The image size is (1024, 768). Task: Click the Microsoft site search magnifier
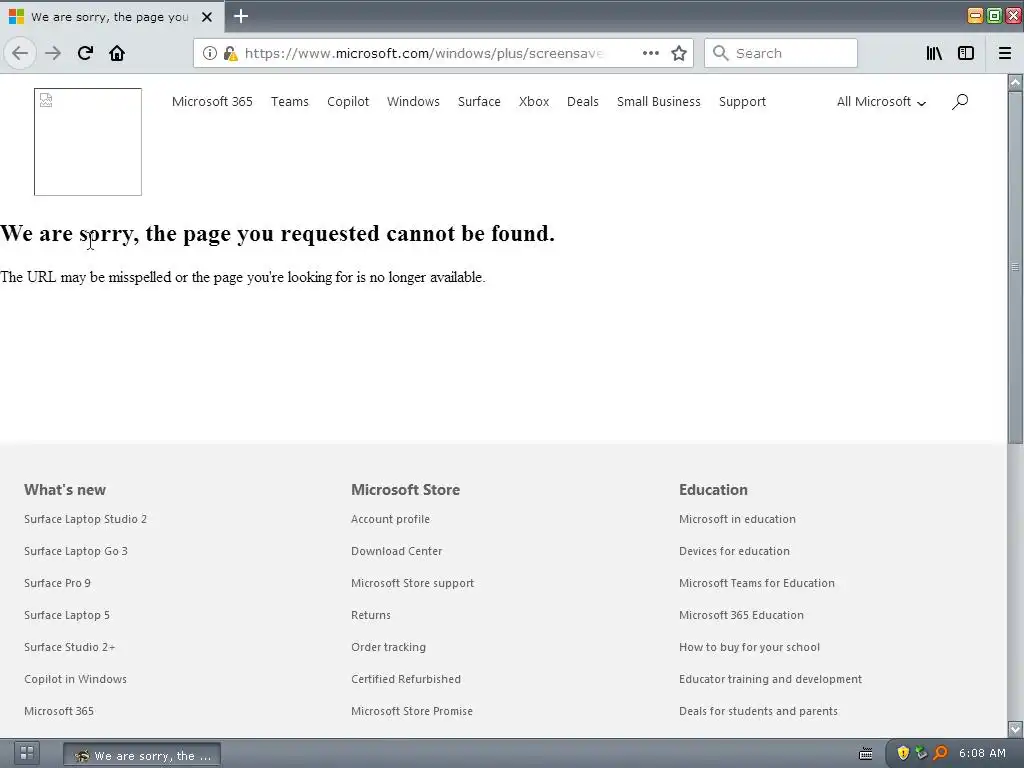pyautogui.click(x=960, y=101)
